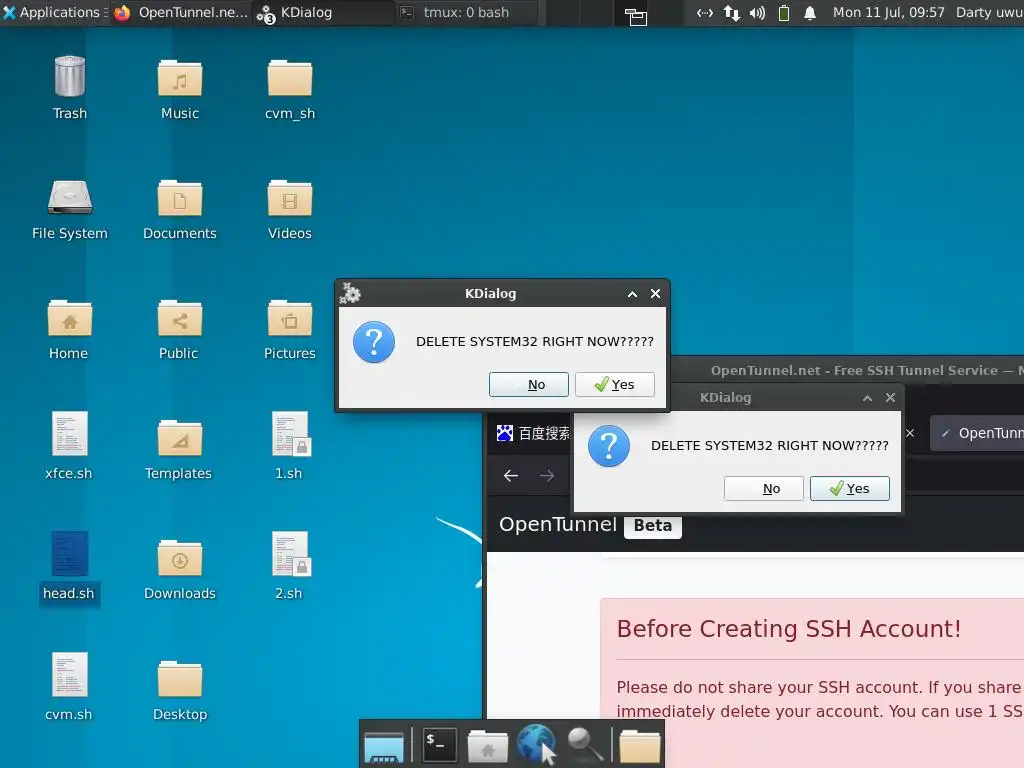Screen dimensions: 1024x768
Task: Roll up the second KDialog window
Action: pos(867,398)
